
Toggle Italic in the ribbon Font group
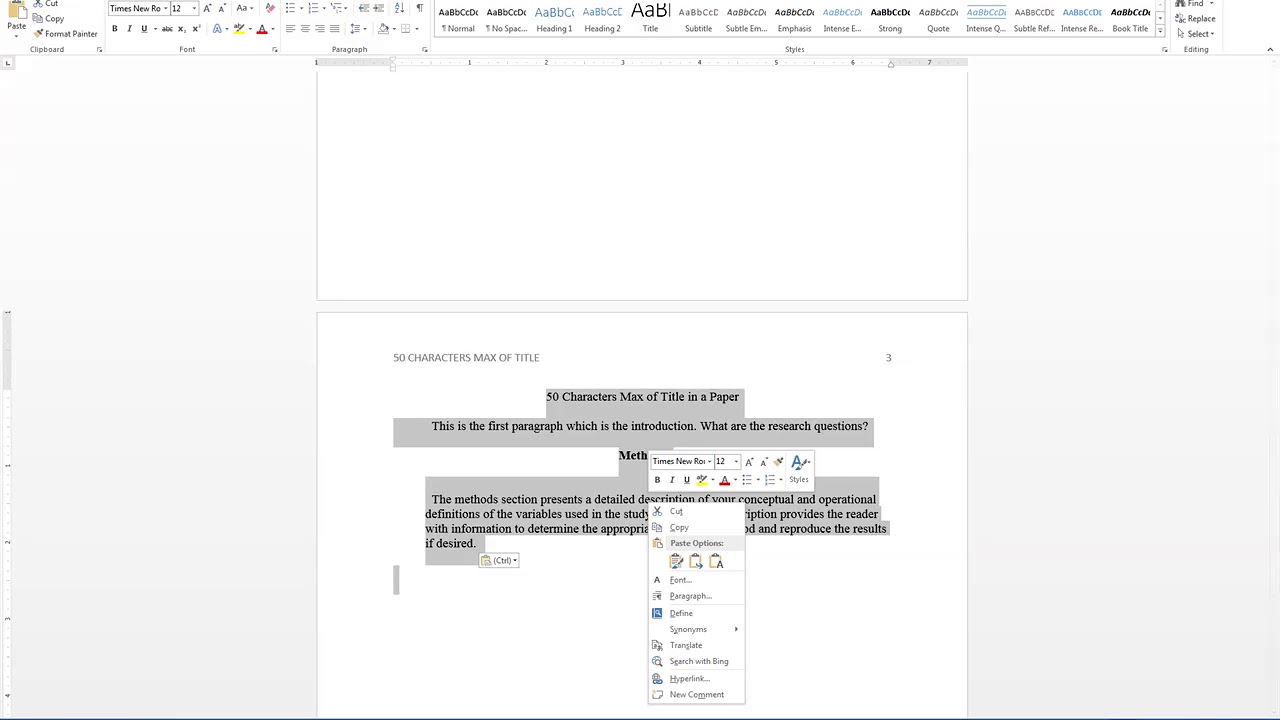point(129,29)
